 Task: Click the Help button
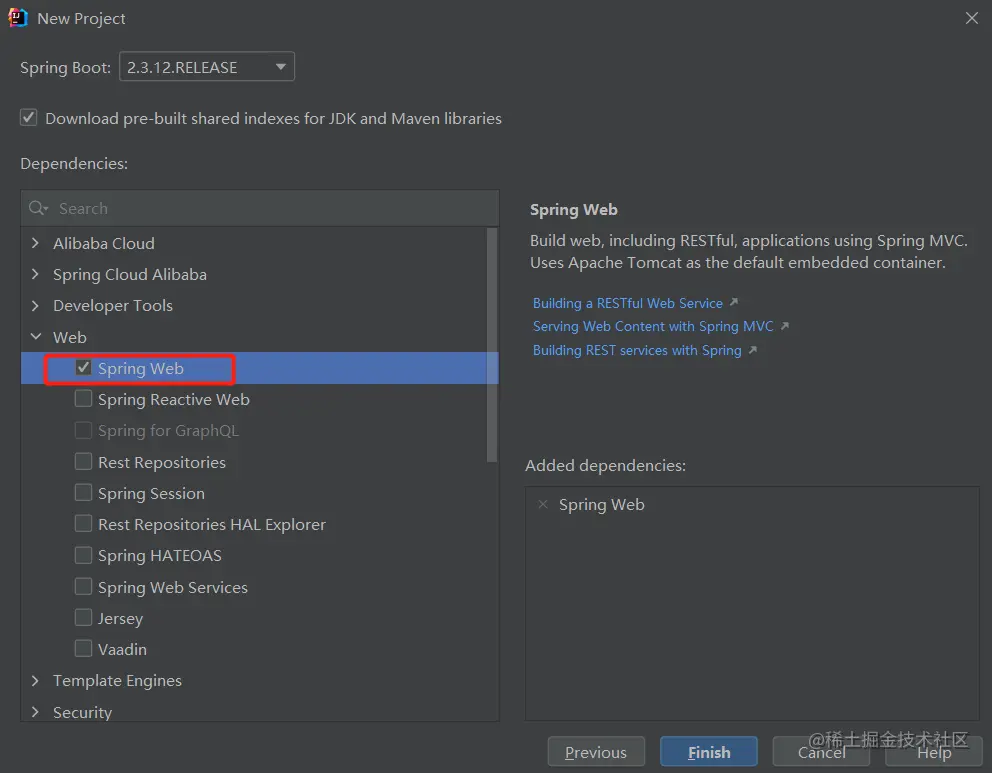click(x=934, y=751)
